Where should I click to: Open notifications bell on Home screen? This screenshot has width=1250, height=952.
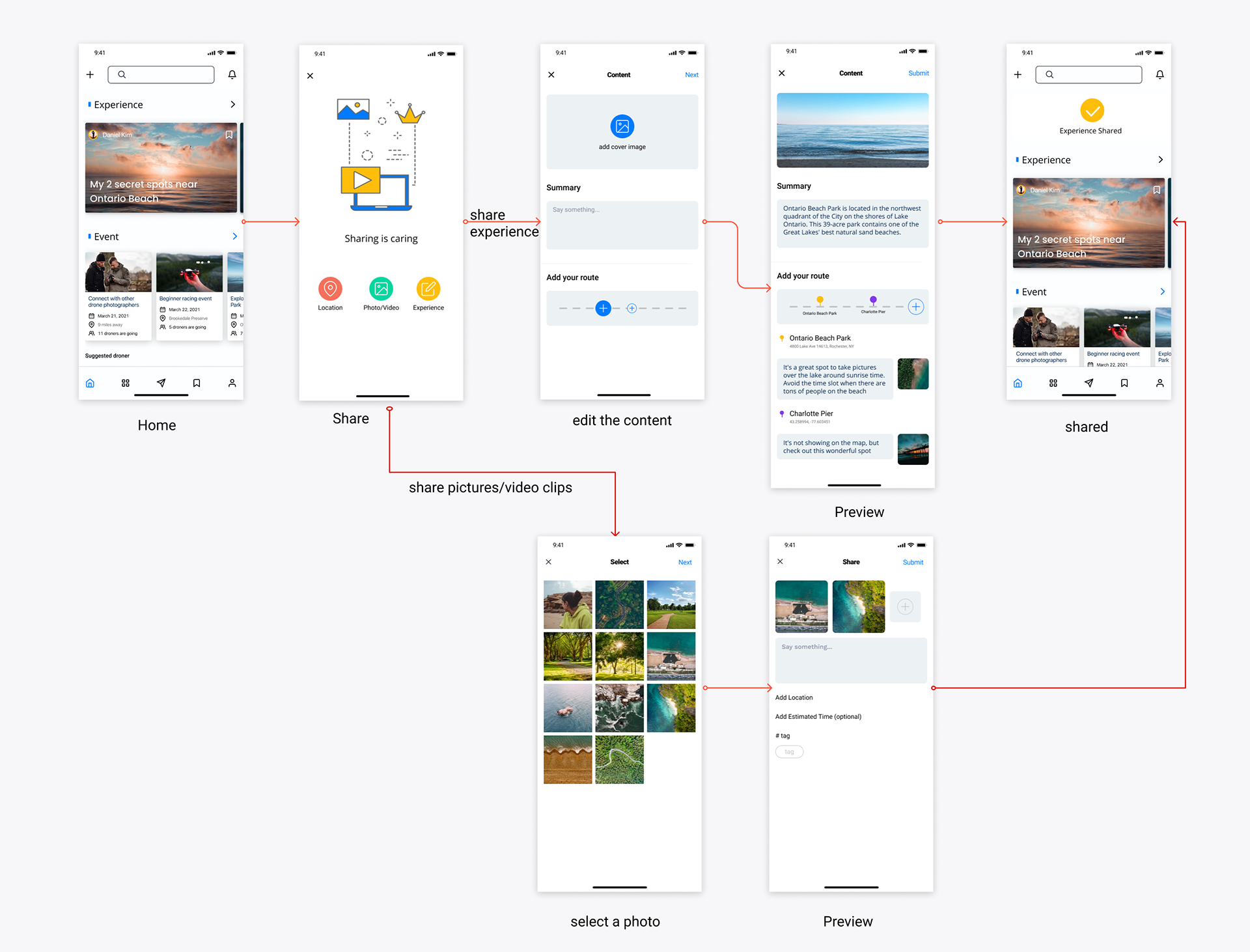pyautogui.click(x=232, y=75)
